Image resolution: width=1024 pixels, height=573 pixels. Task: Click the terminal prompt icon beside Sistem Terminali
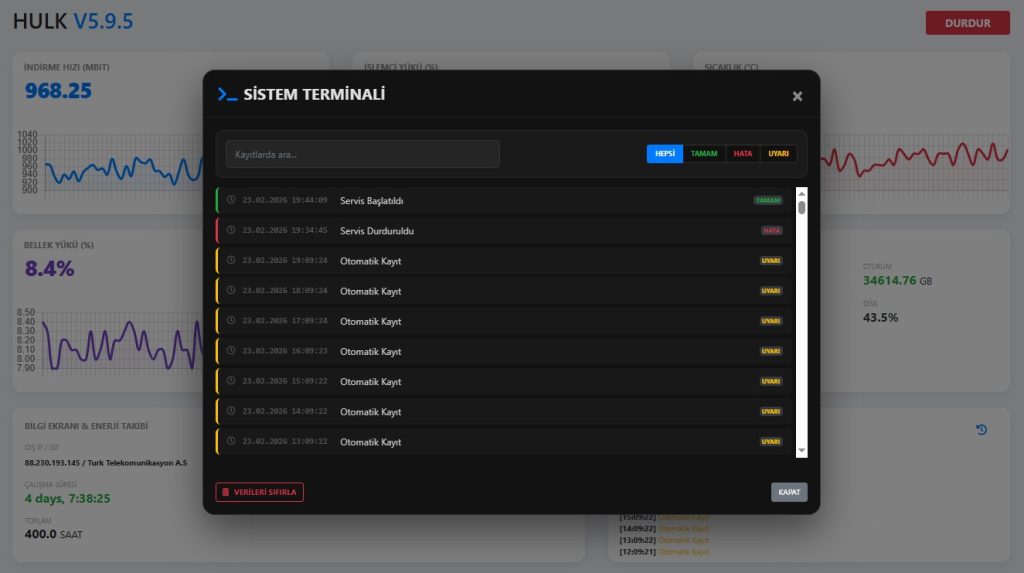(227, 94)
